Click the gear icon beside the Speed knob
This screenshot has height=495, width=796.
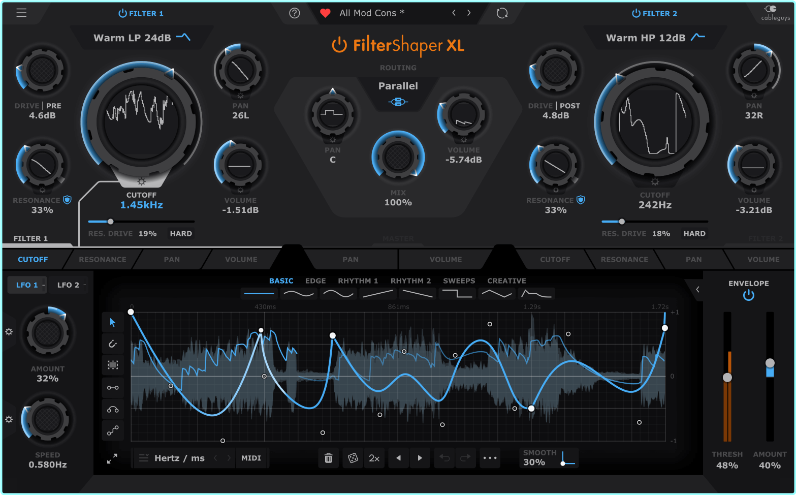click(x=9, y=419)
